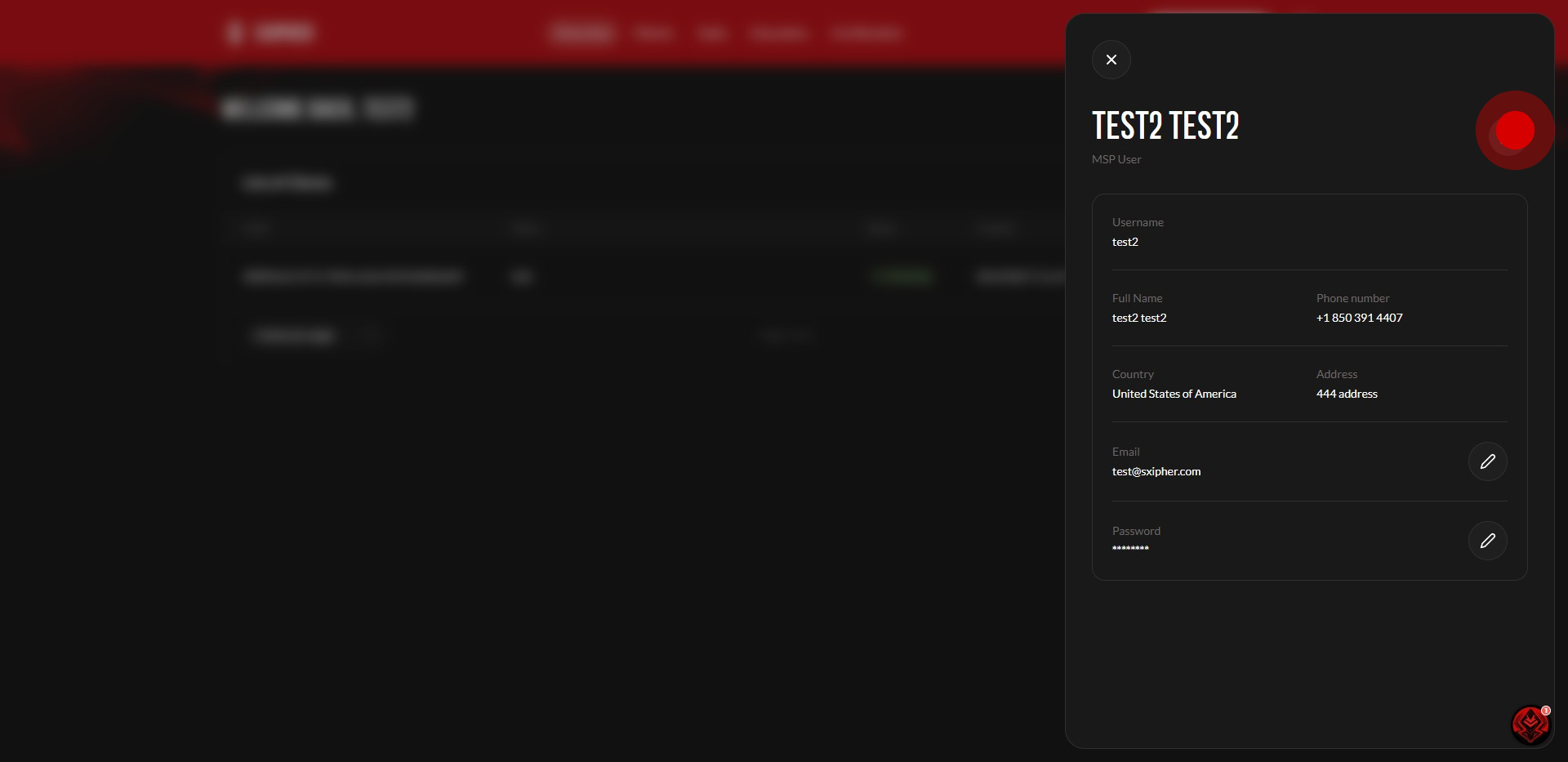Click the green status badge in the table
The height and width of the screenshot is (762, 1568).
[x=902, y=277]
